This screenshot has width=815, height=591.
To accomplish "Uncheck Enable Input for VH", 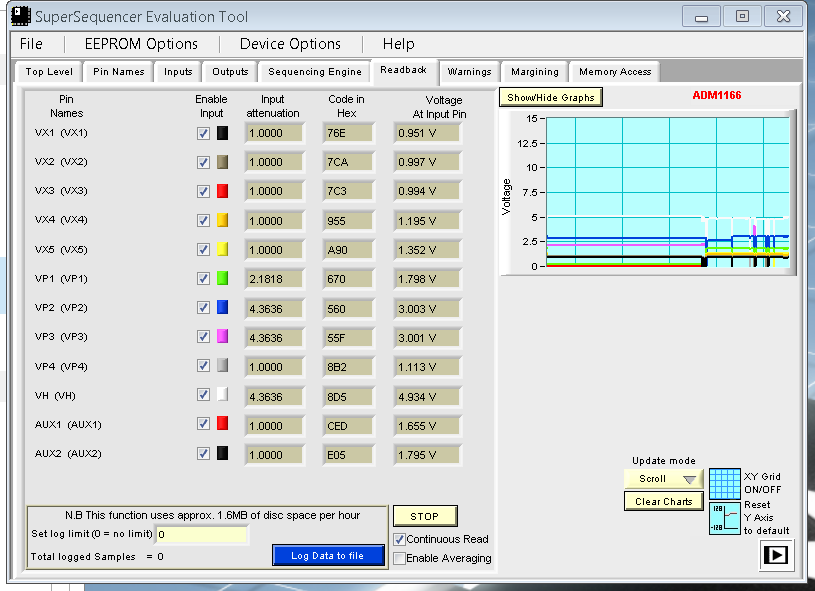I will 203,396.
